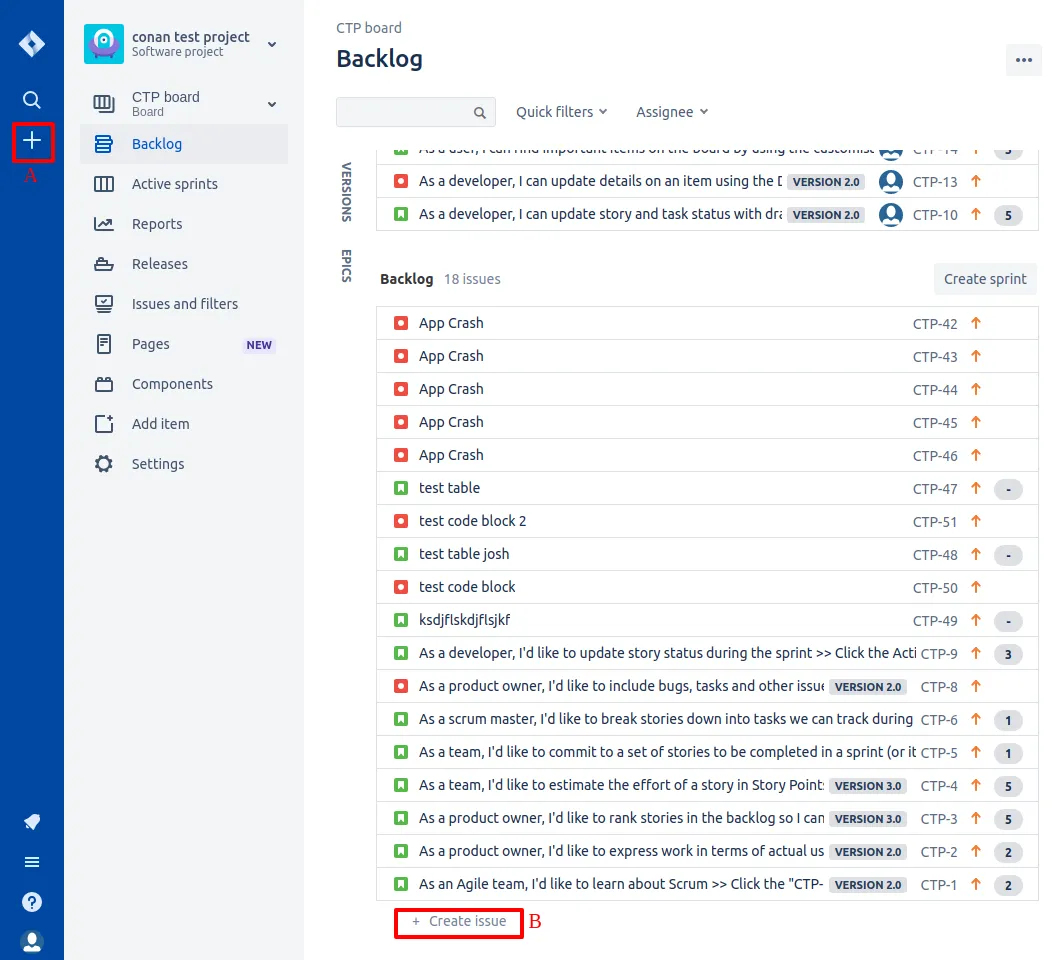Click the Pages document icon
The width and height of the screenshot is (1059, 960).
[x=103, y=344]
